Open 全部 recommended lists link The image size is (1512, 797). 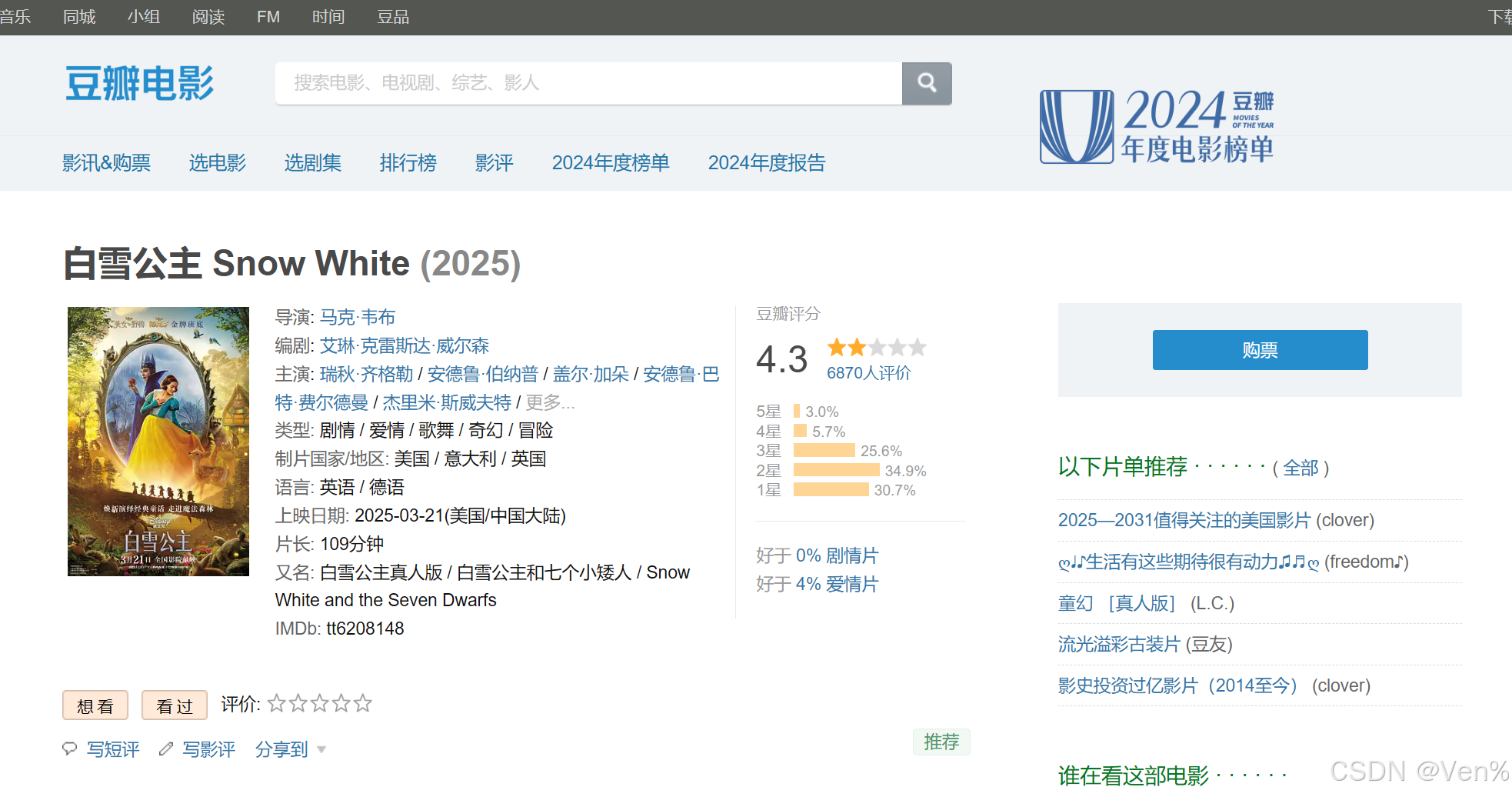(1301, 468)
